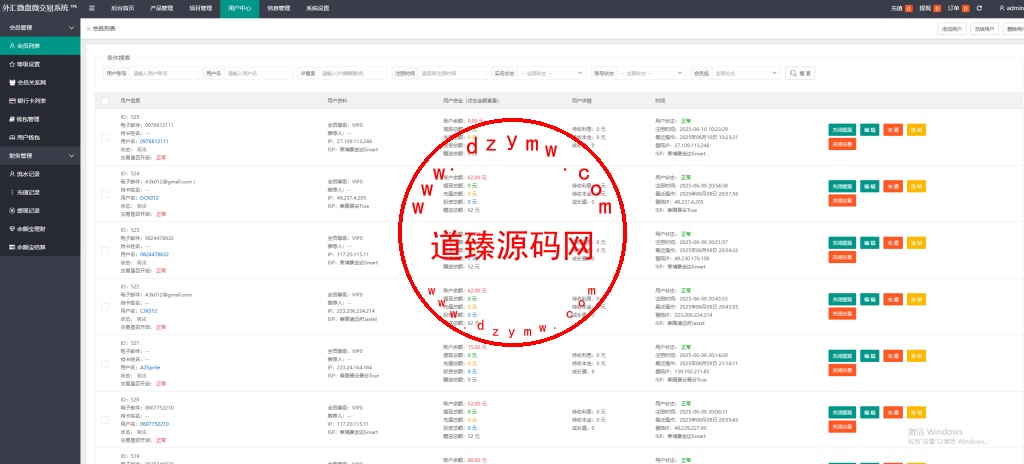Click yellow 冻结 button for user ID 522

(916, 299)
